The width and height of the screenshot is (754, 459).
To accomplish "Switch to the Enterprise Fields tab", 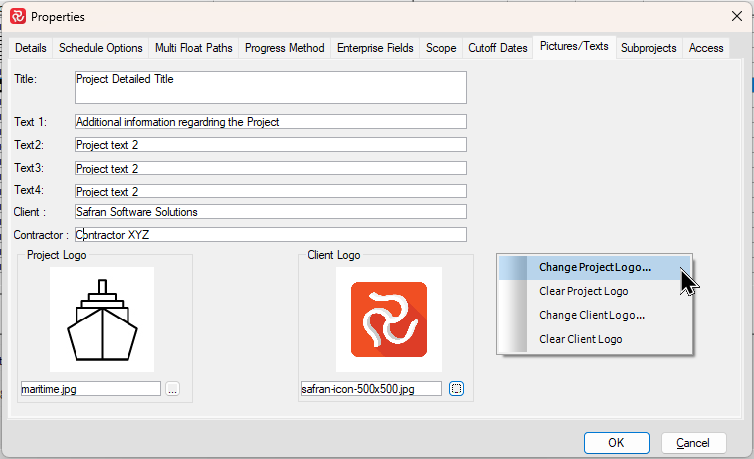I will (375, 48).
